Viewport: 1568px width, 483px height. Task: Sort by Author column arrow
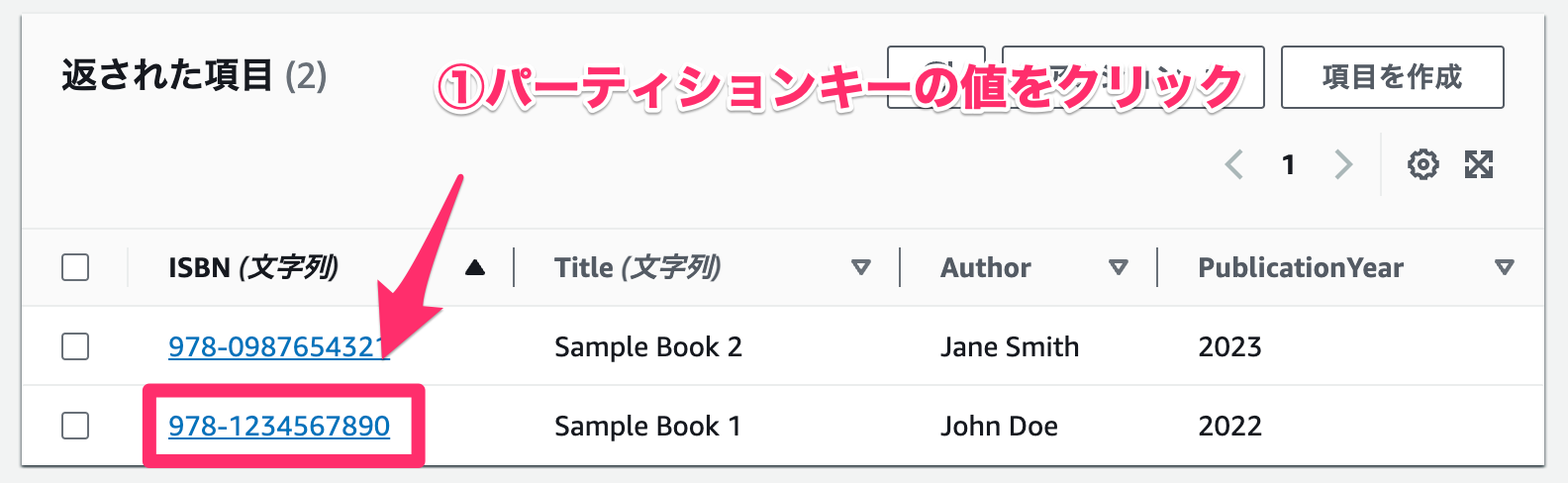(1119, 267)
